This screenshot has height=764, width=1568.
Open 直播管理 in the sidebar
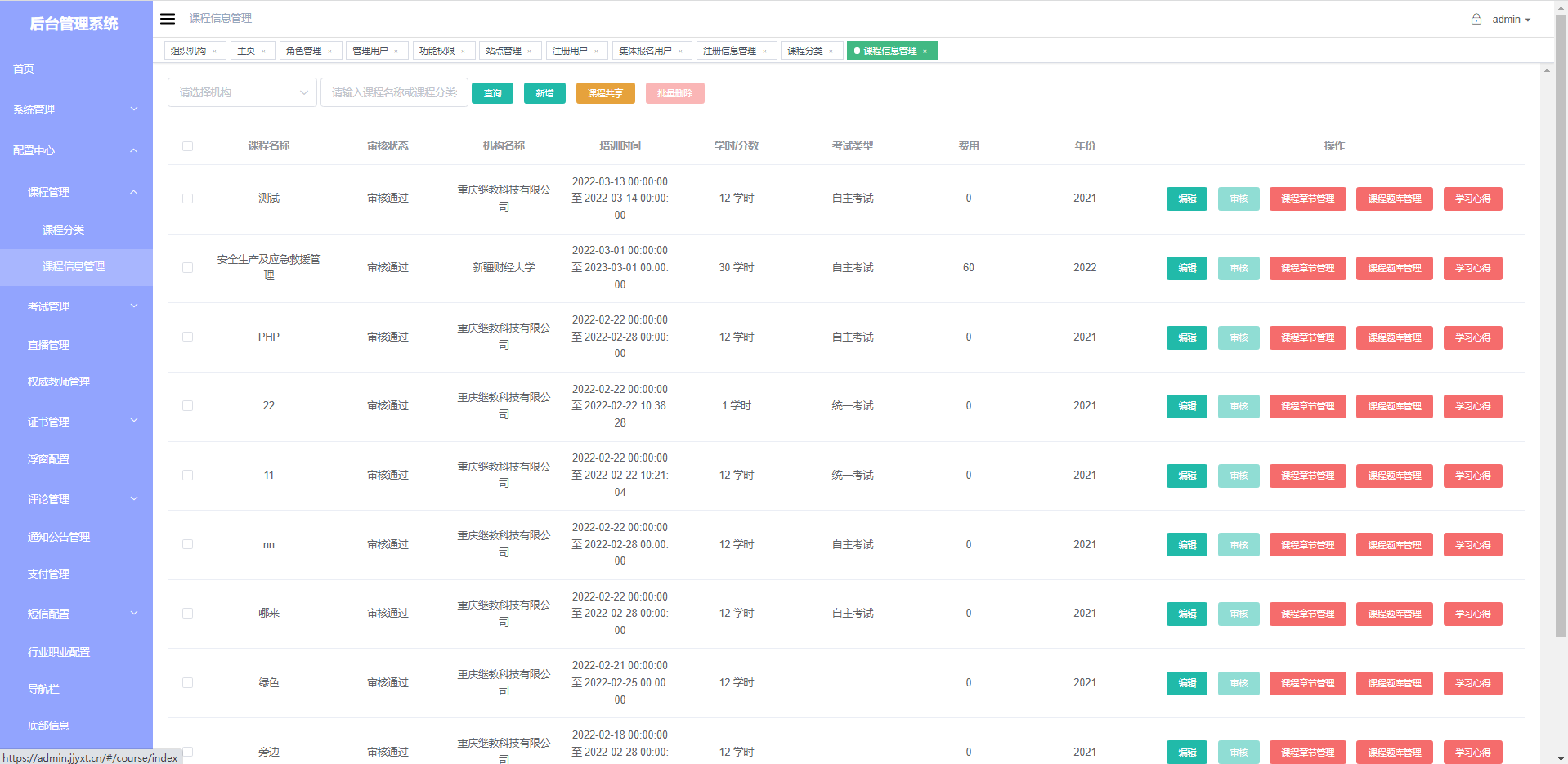(76, 345)
